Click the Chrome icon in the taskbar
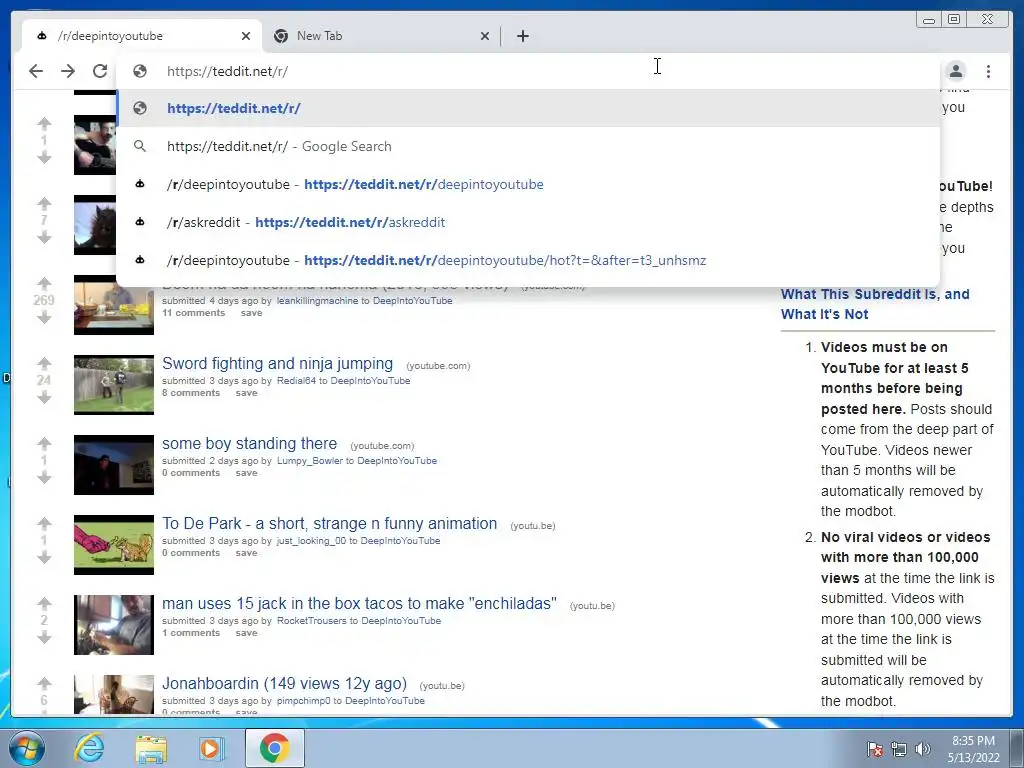1024x768 pixels. coord(274,748)
